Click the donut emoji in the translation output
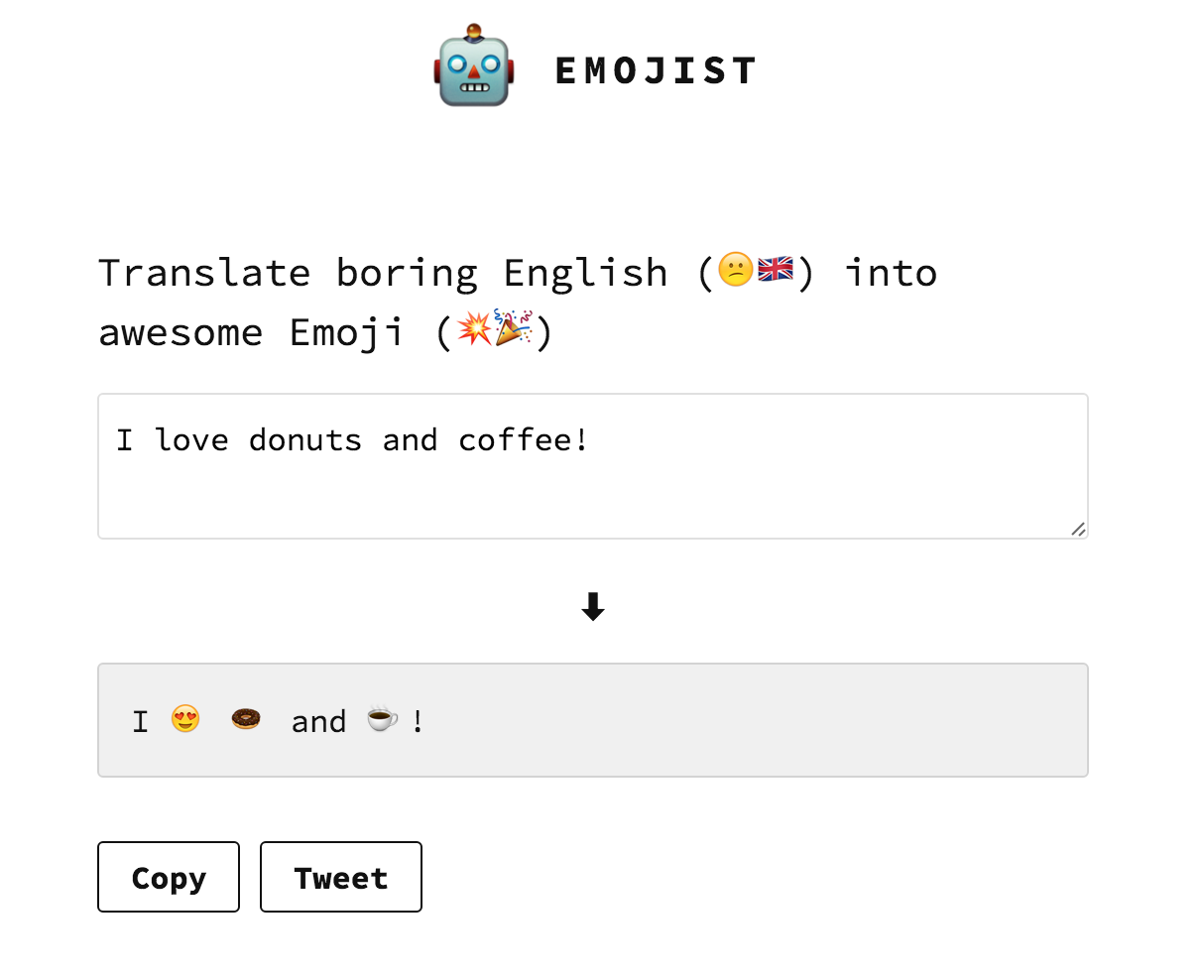 (245, 719)
